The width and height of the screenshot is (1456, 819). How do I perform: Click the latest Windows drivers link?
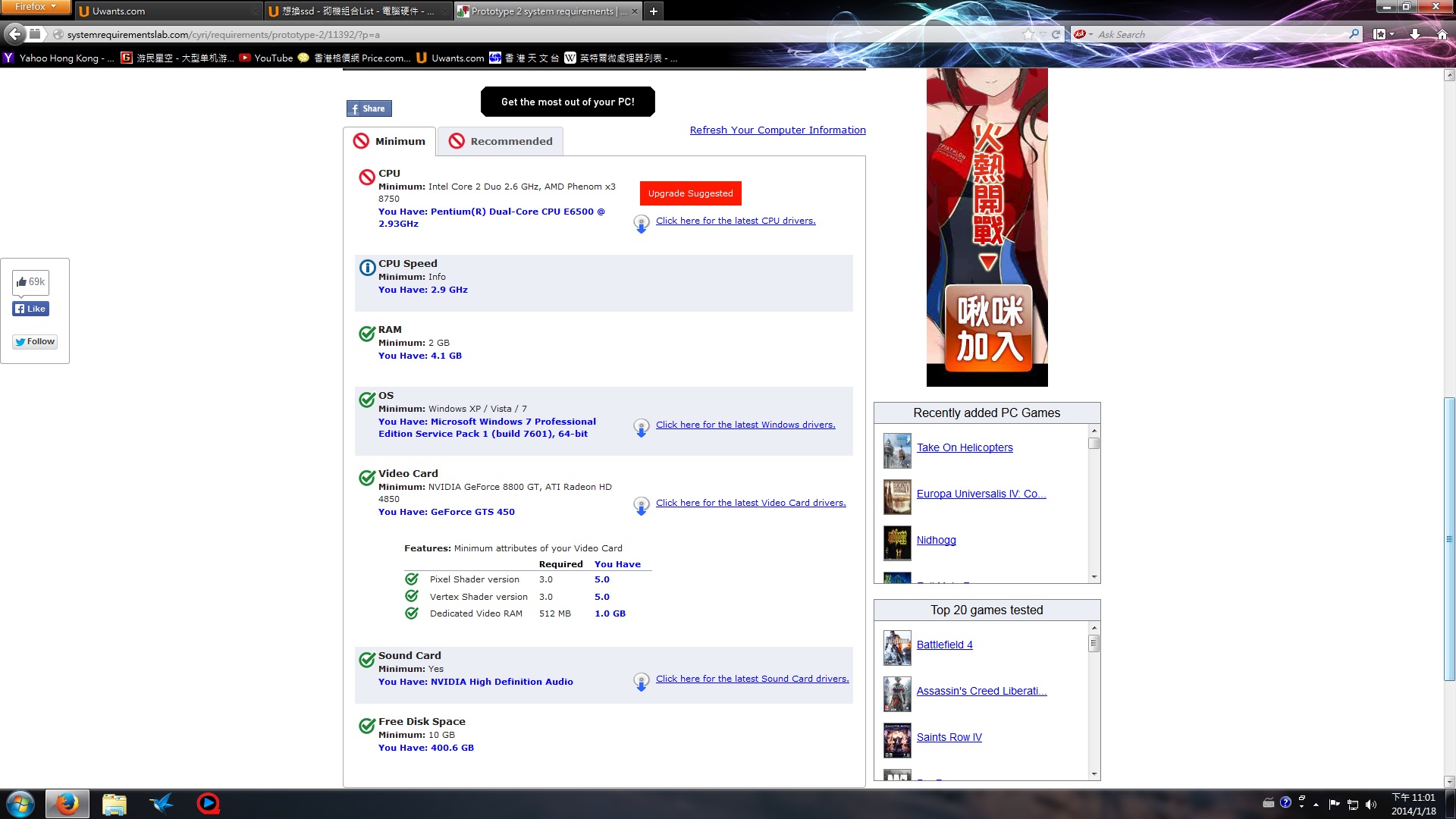(745, 425)
